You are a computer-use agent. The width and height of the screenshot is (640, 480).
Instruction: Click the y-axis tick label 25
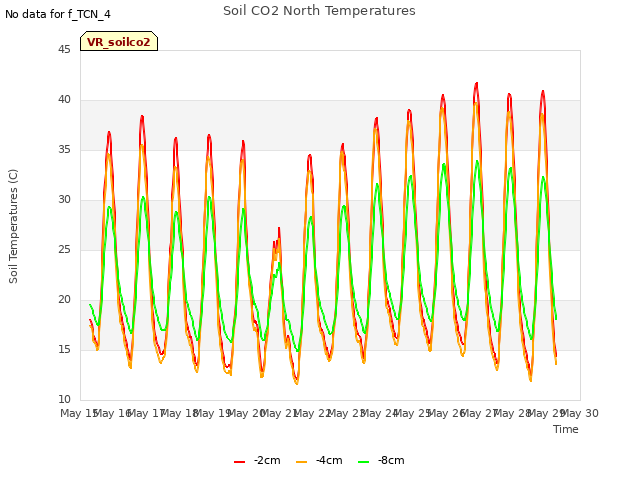64,249
